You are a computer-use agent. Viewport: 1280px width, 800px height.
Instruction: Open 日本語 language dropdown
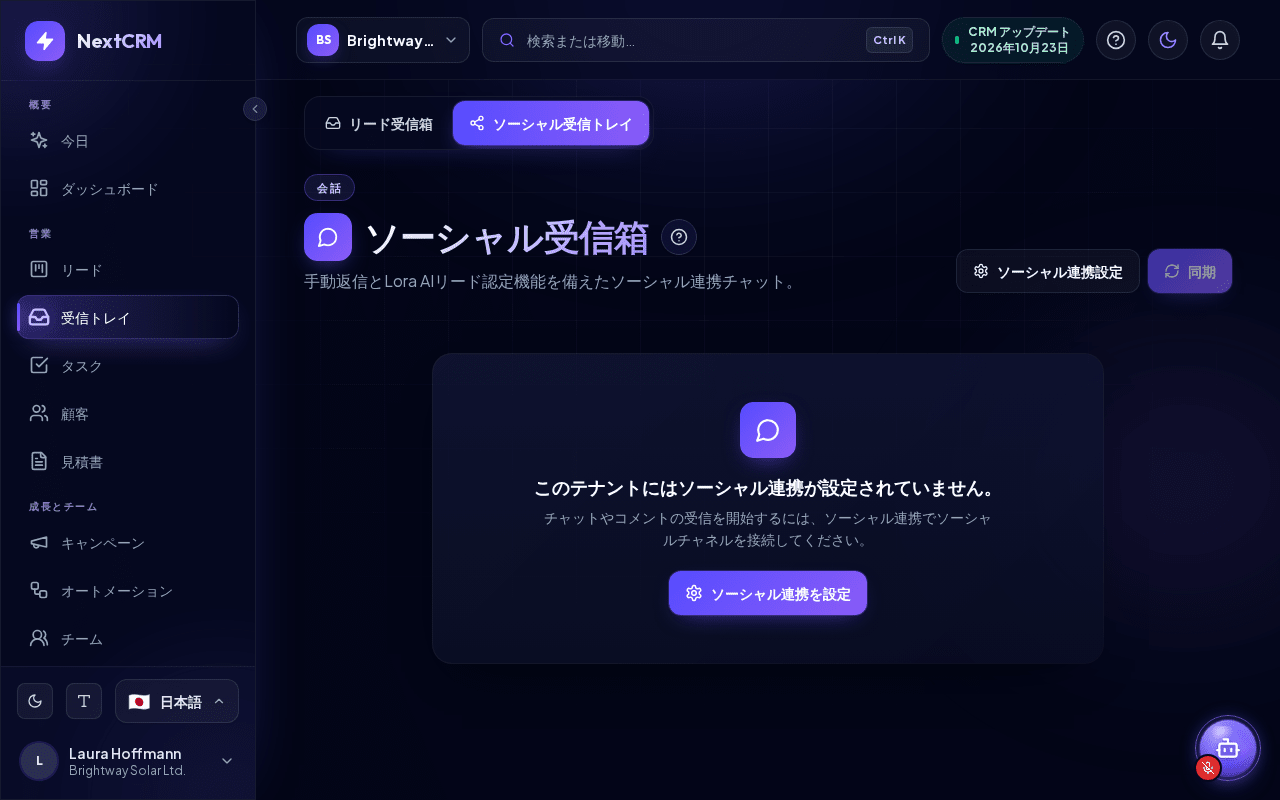coord(177,701)
